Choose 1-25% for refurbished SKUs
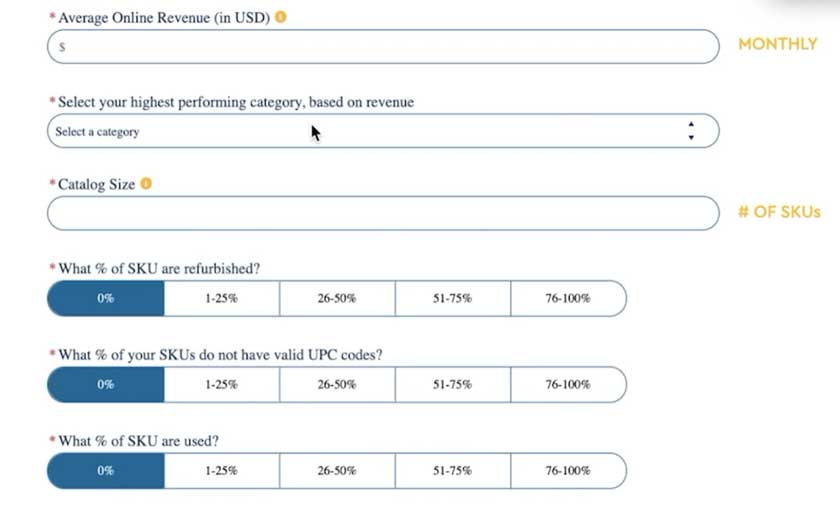The width and height of the screenshot is (840, 512). [221, 298]
